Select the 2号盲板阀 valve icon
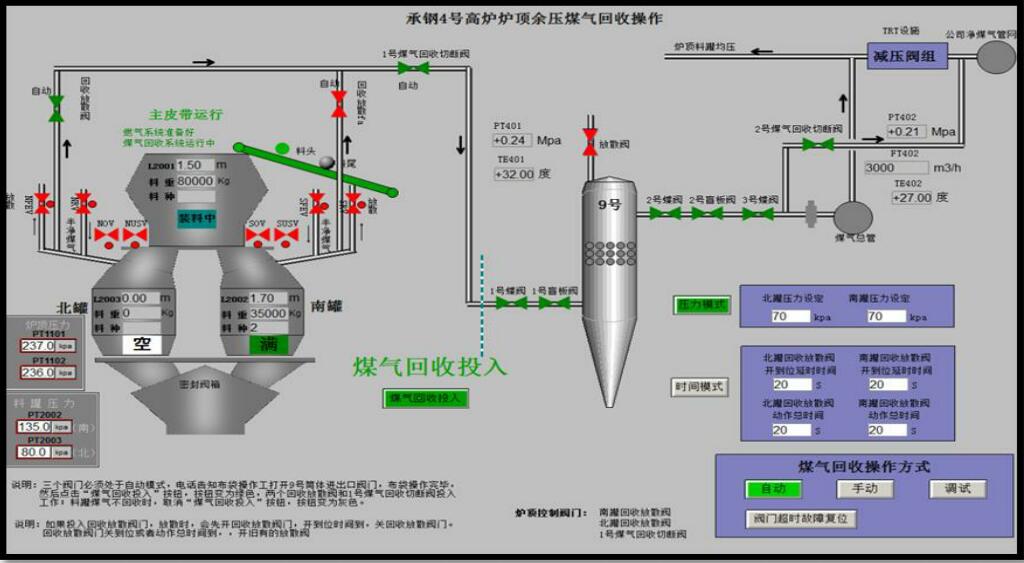Viewport: 1024px width, 563px height. [x=710, y=213]
